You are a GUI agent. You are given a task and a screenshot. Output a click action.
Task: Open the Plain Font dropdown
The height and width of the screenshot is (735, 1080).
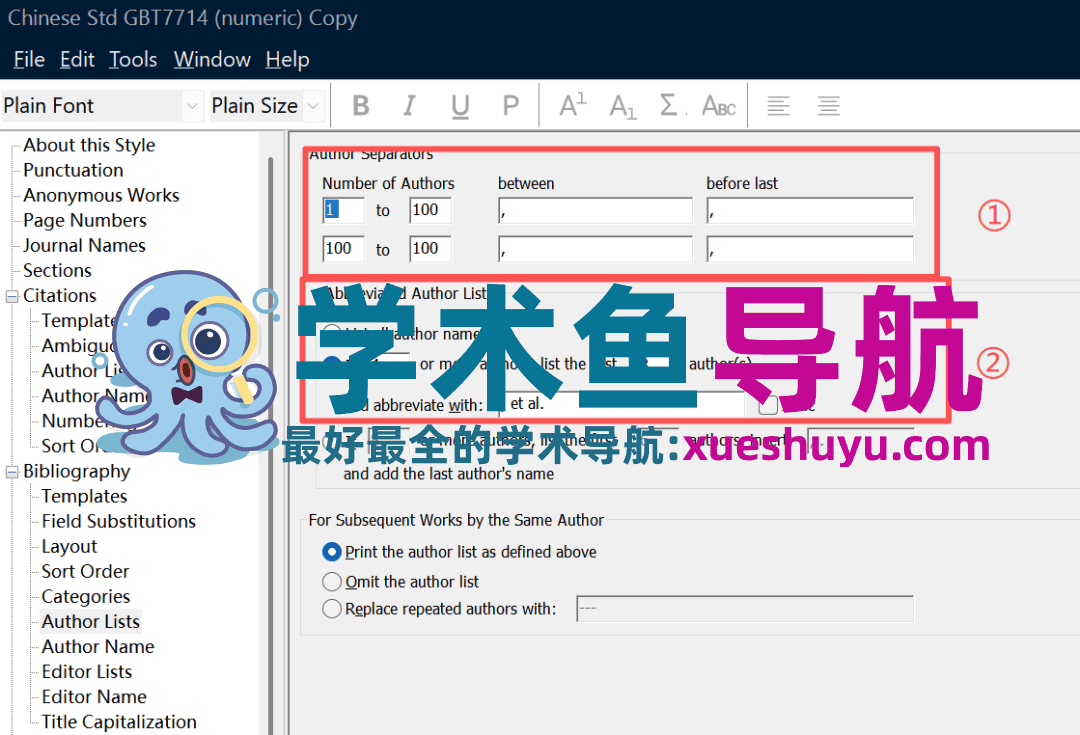pos(190,105)
